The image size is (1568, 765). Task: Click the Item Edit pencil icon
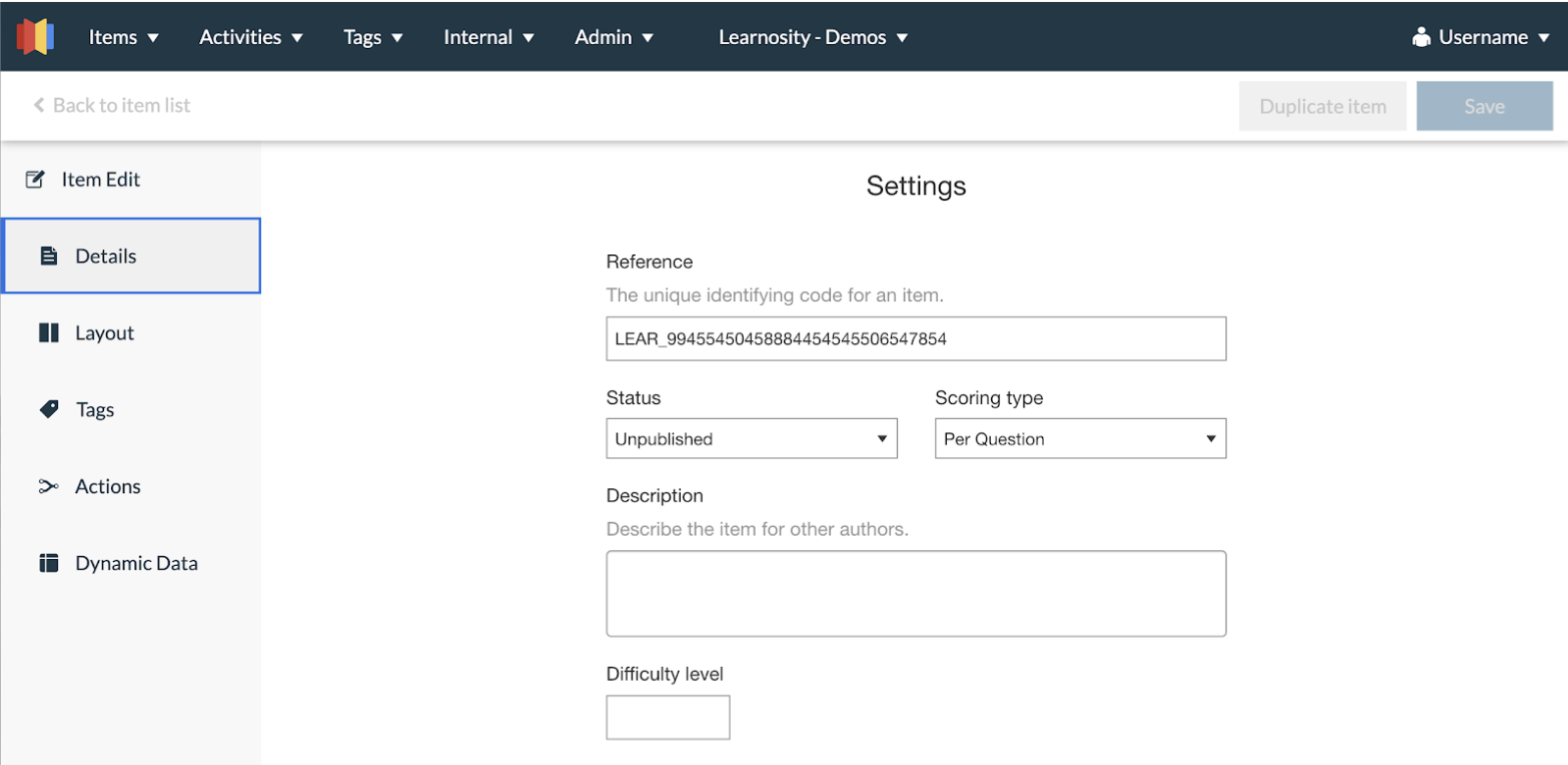[x=35, y=179]
